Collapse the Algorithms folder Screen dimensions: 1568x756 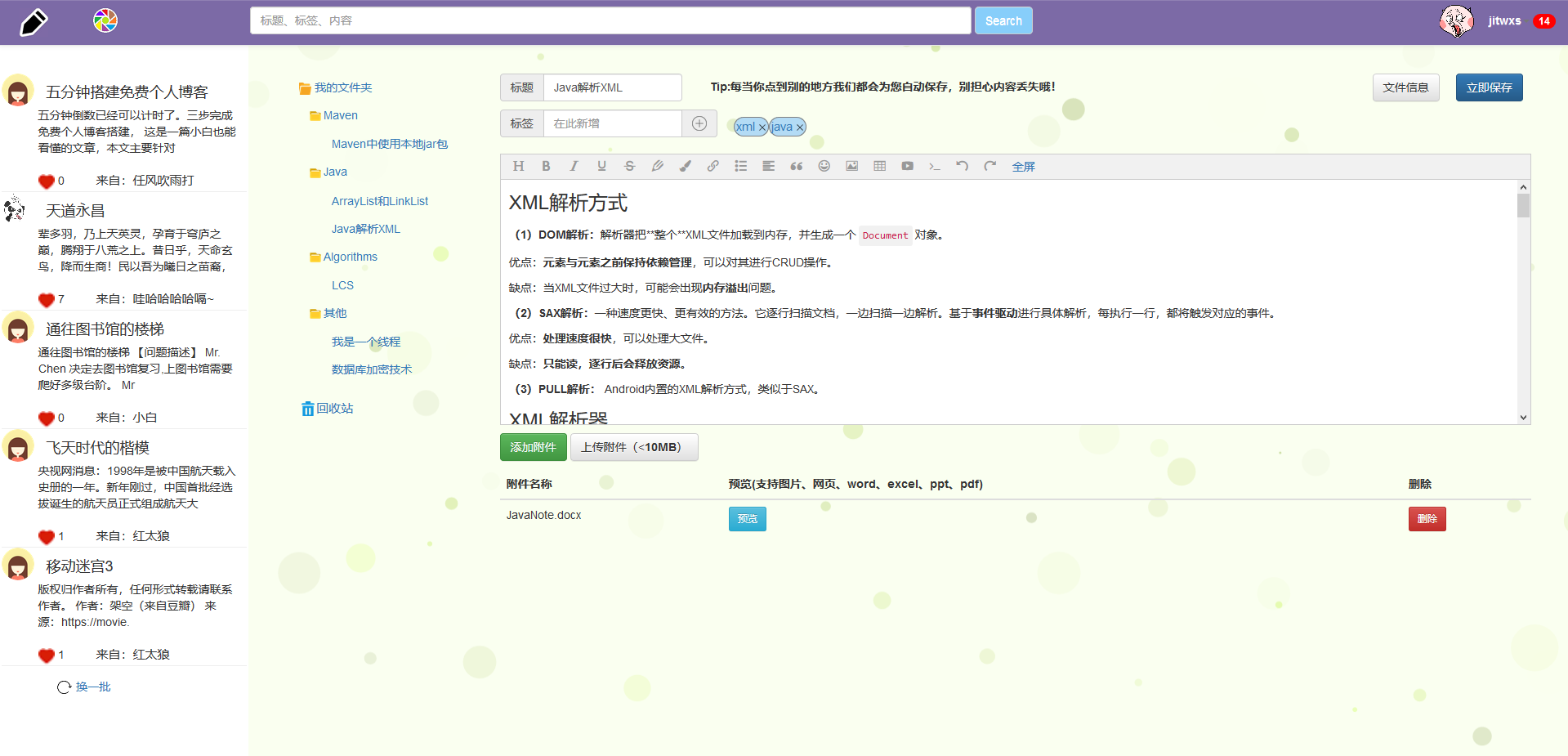coord(350,257)
